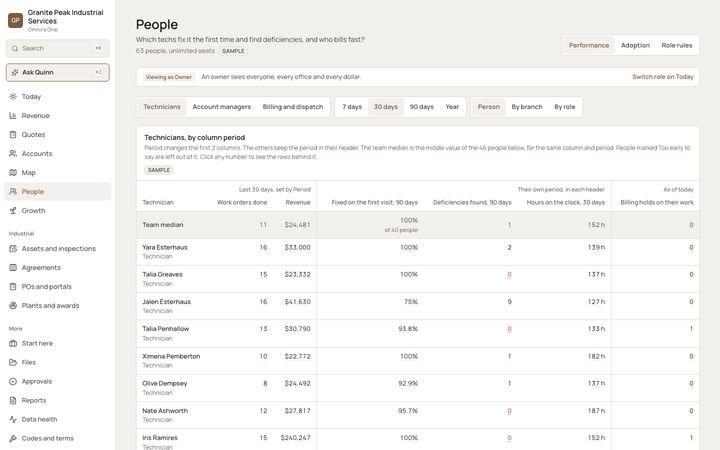Group results By role

[x=564, y=107]
